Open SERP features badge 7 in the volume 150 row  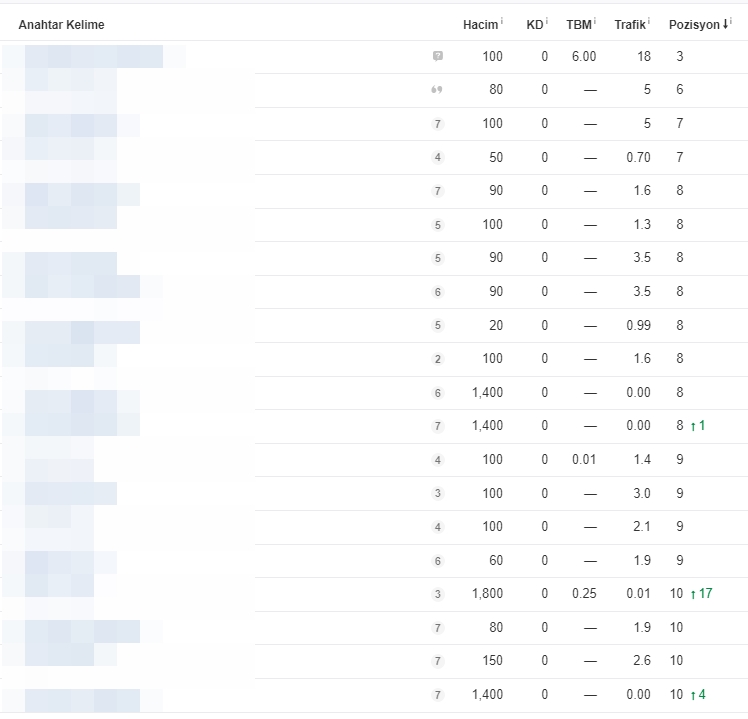(437, 661)
